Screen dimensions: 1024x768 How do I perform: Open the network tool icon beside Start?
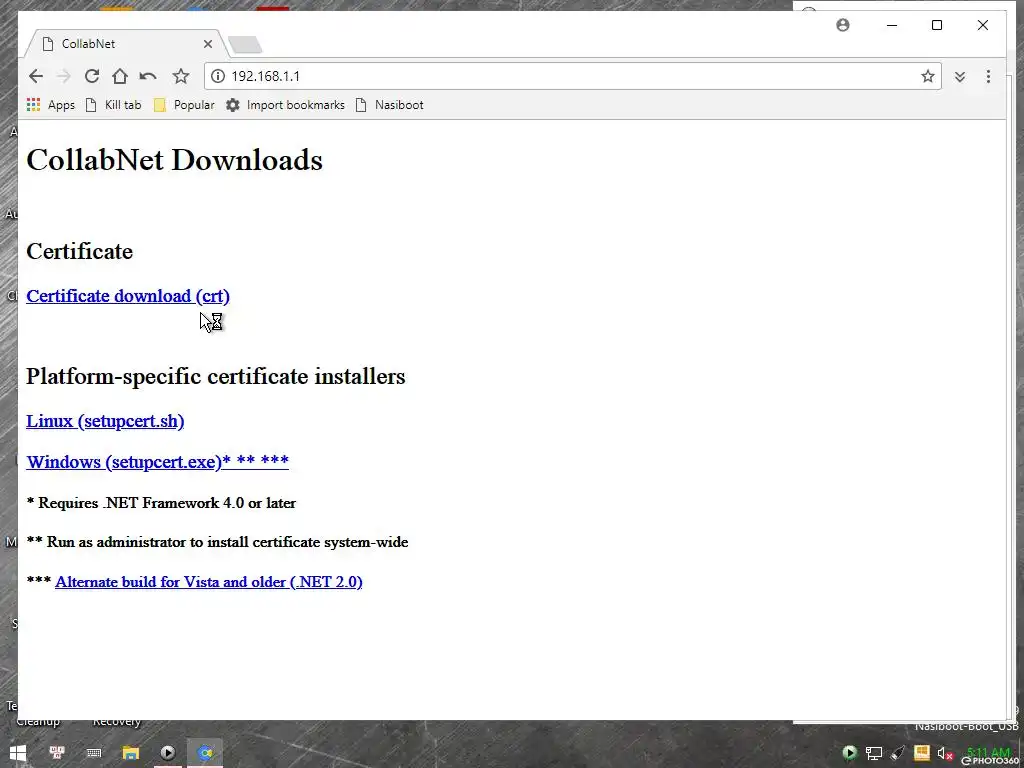tap(56, 753)
